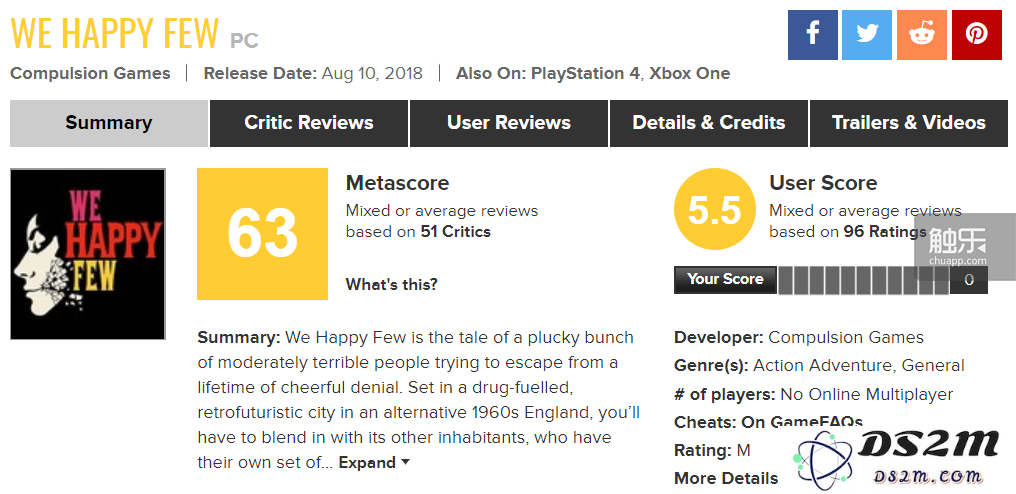The width and height of the screenshot is (1016, 494).
Task: Expand the full game summary
Action: 375,463
